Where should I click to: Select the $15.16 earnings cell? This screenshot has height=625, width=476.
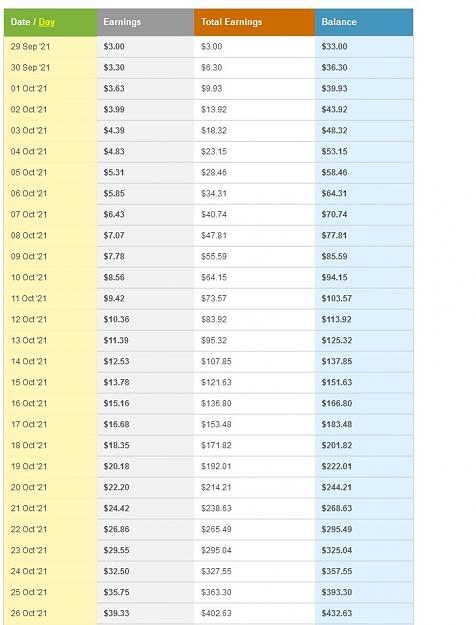(145, 403)
